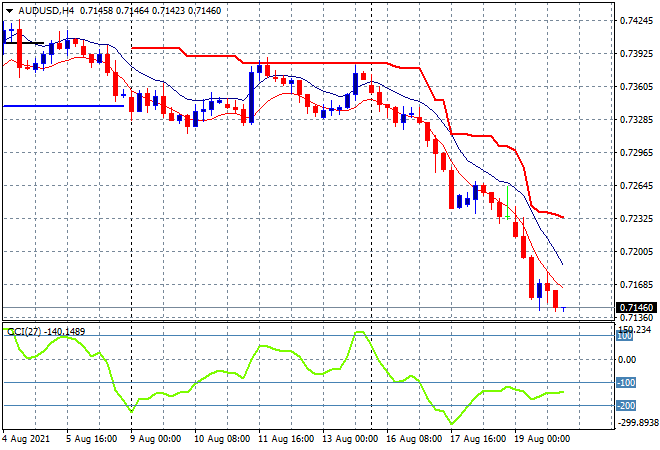The height and width of the screenshot is (450, 660).
Task: Click price axis label 0.73925
Action: tap(636, 53)
